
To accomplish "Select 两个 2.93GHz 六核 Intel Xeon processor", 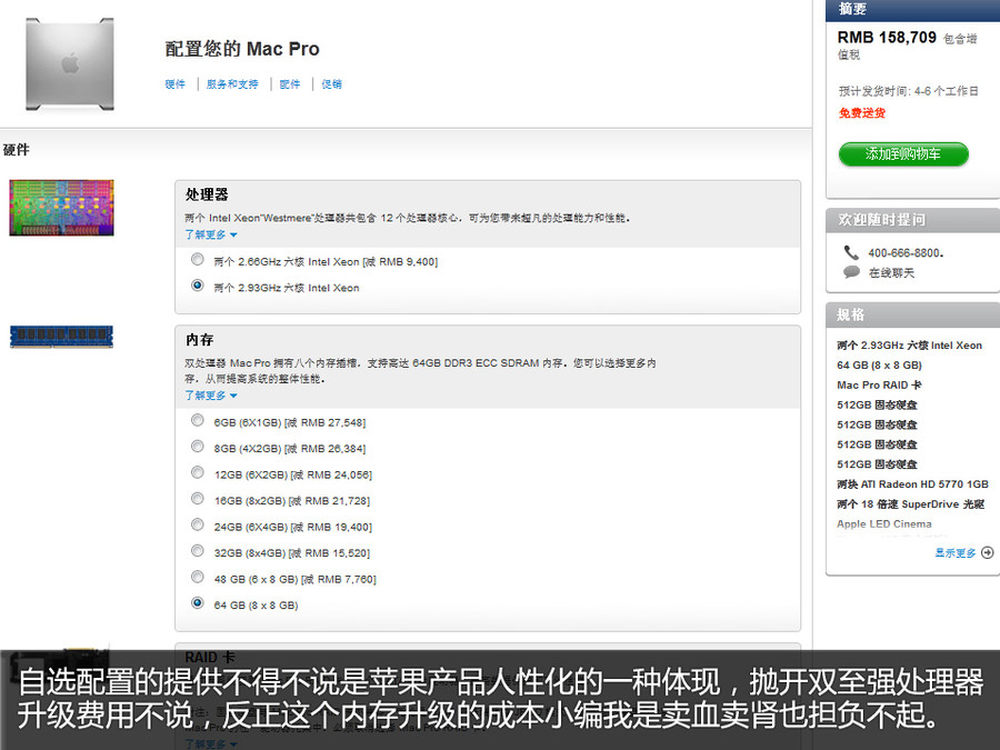I will pos(198,286).
